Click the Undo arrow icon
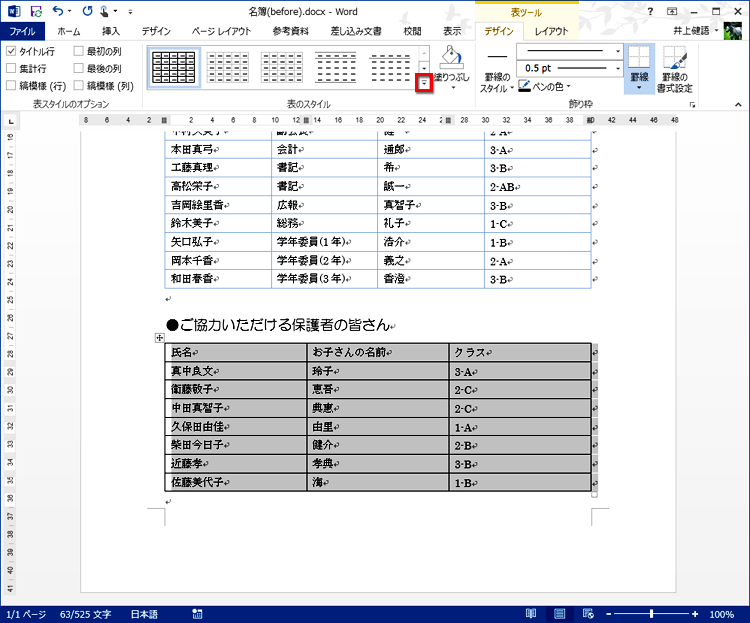Screen dimensions: 750x623 (x=58, y=11)
